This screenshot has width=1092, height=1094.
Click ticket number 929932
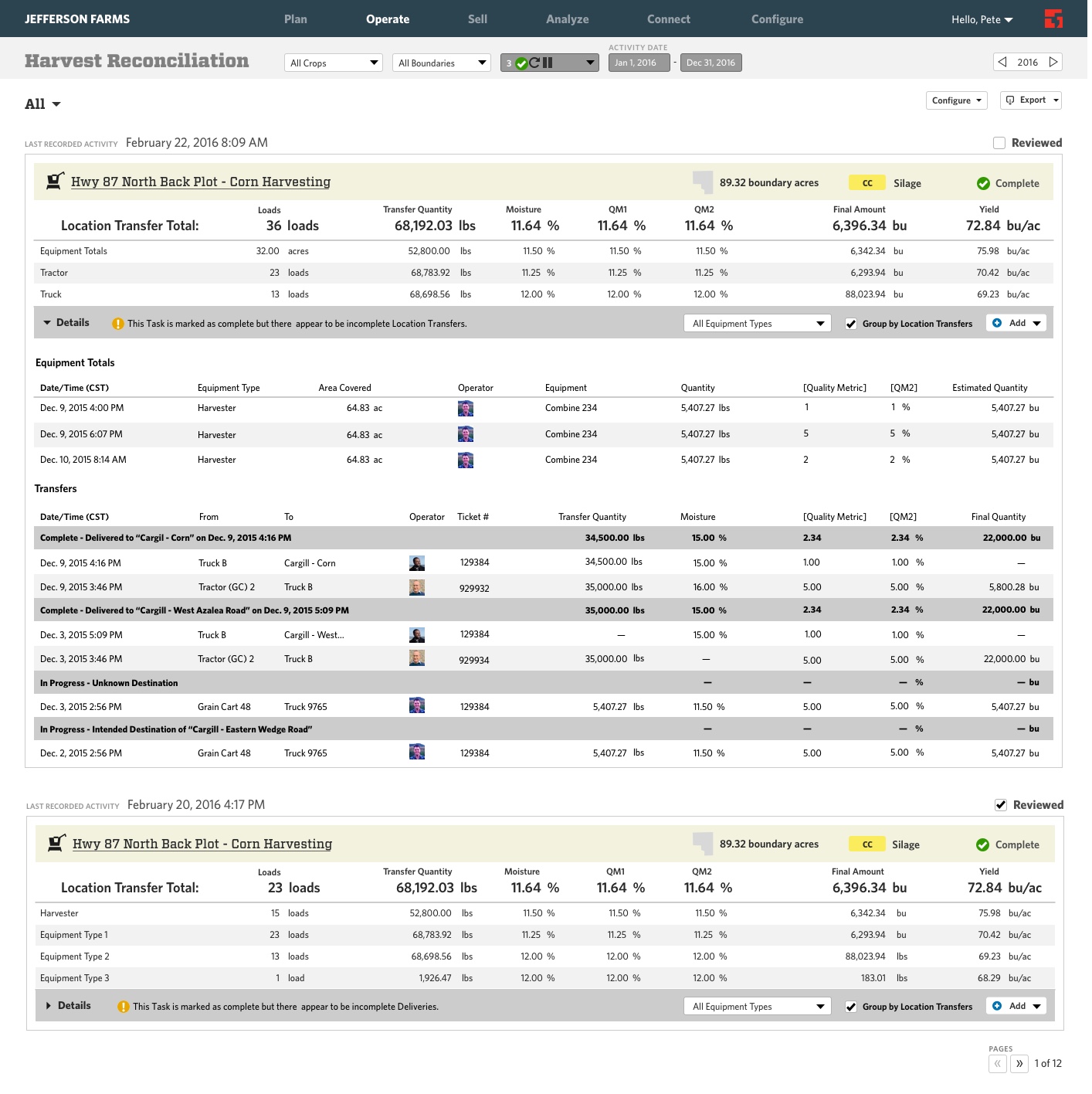coord(475,589)
